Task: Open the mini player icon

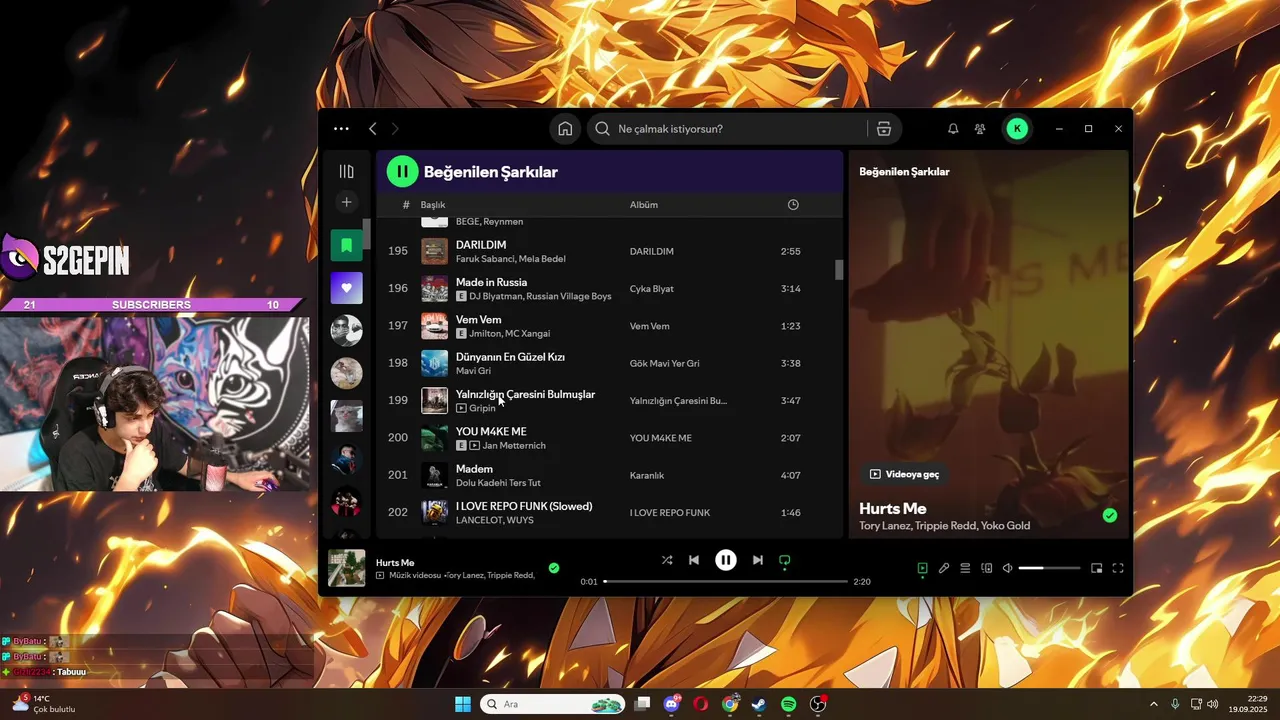Action: (1097, 568)
